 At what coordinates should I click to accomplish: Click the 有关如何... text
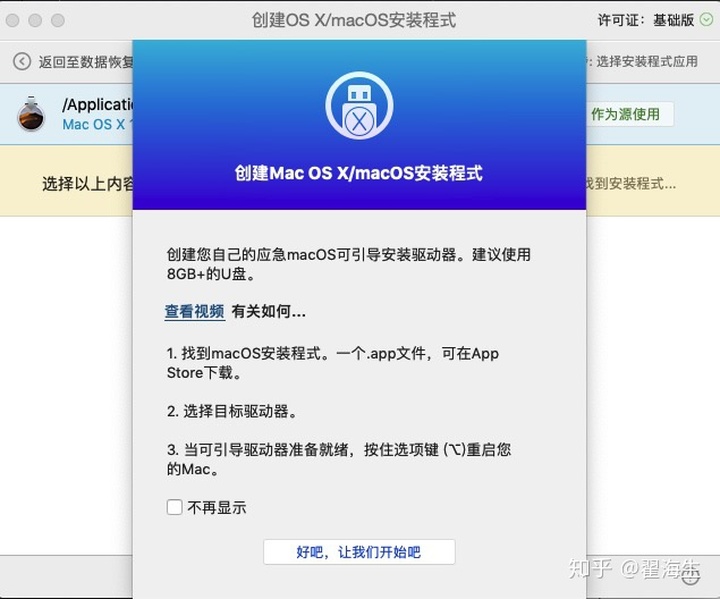point(269,311)
